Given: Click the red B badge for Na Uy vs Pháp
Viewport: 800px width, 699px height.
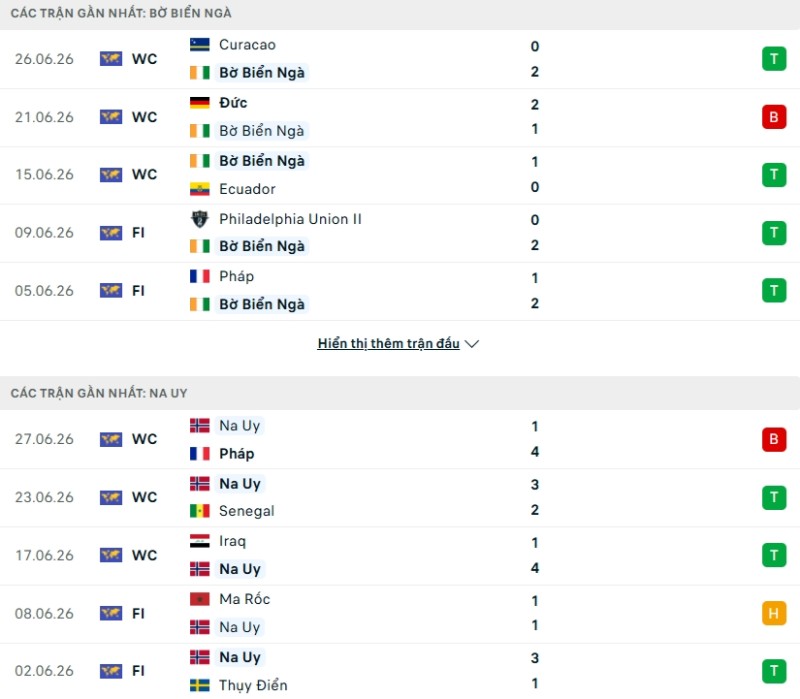Looking at the screenshot, I should 774,439.
